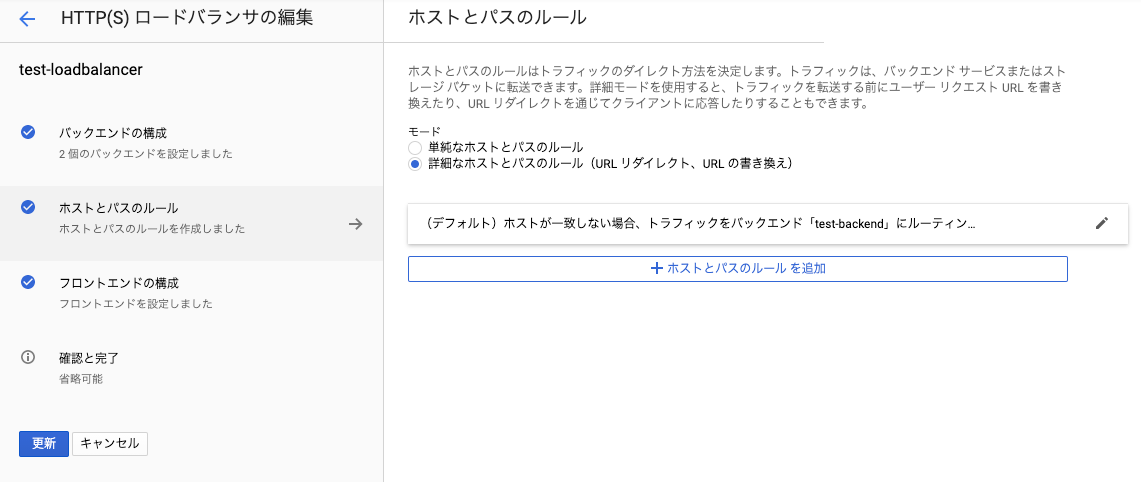Image resolution: width=1141 pixels, height=482 pixels.
Task: Click the checkmark icon beside バックエンドの構成
Action: [28, 133]
